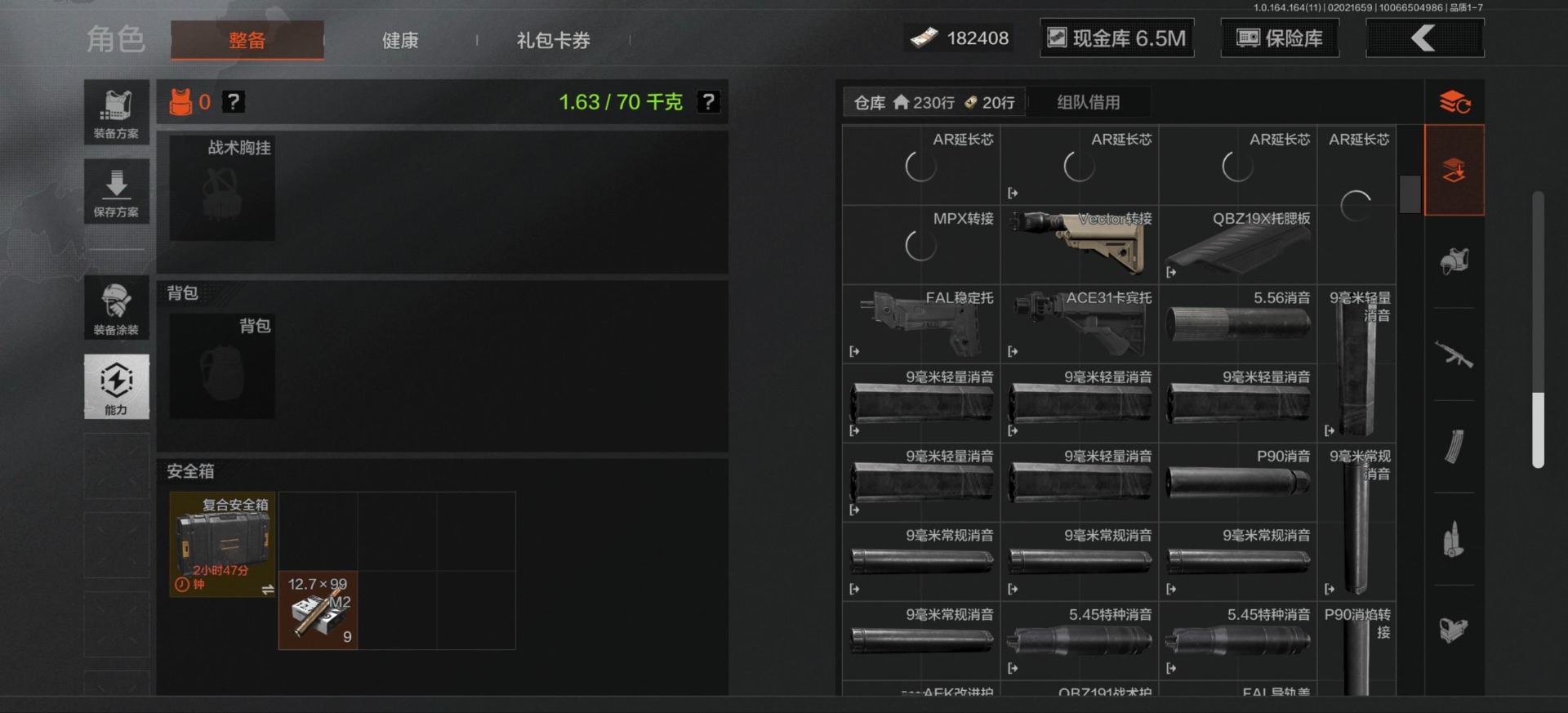Toggle the swap arrows on 复合安全箱
Screen dimensions: 1568x713
click(267, 589)
